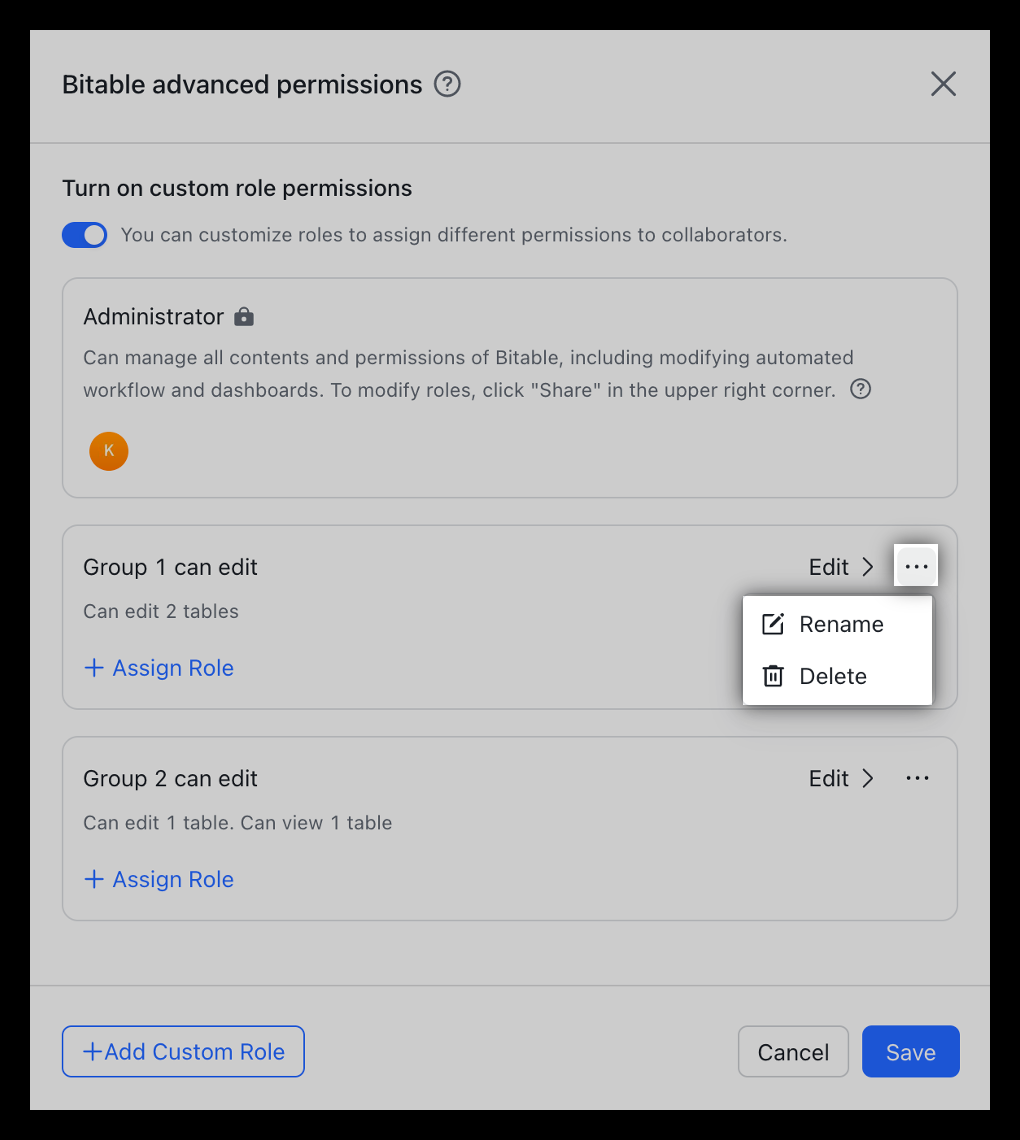Turn off the custom role permissions toggle

pyautogui.click(x=85, y=235)
